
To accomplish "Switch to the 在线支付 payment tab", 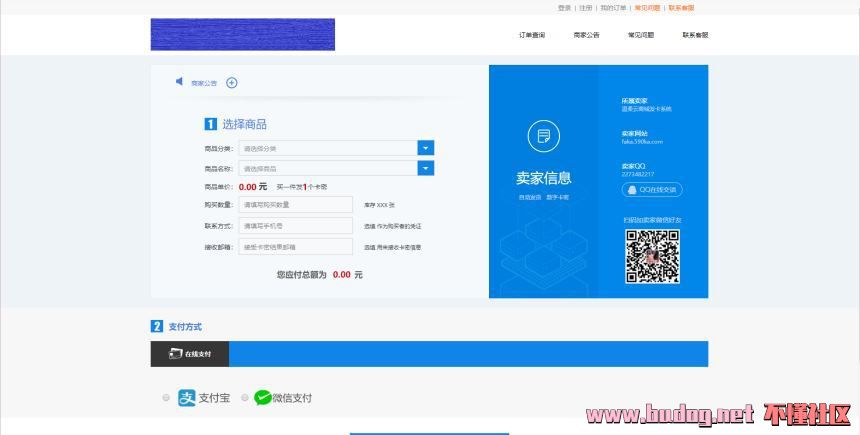I will pyautogui.click(x=190, y=354).
